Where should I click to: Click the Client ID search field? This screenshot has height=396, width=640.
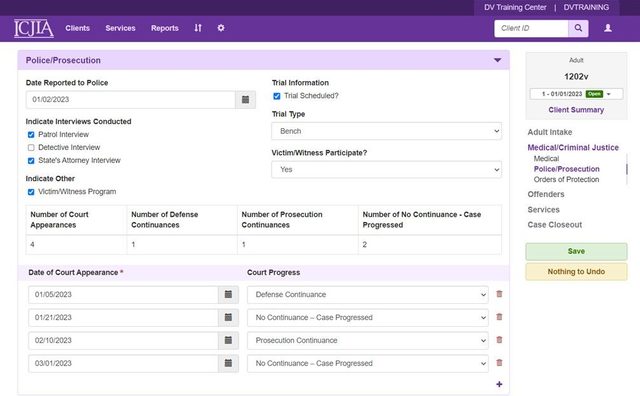click(x=531, y=28)
